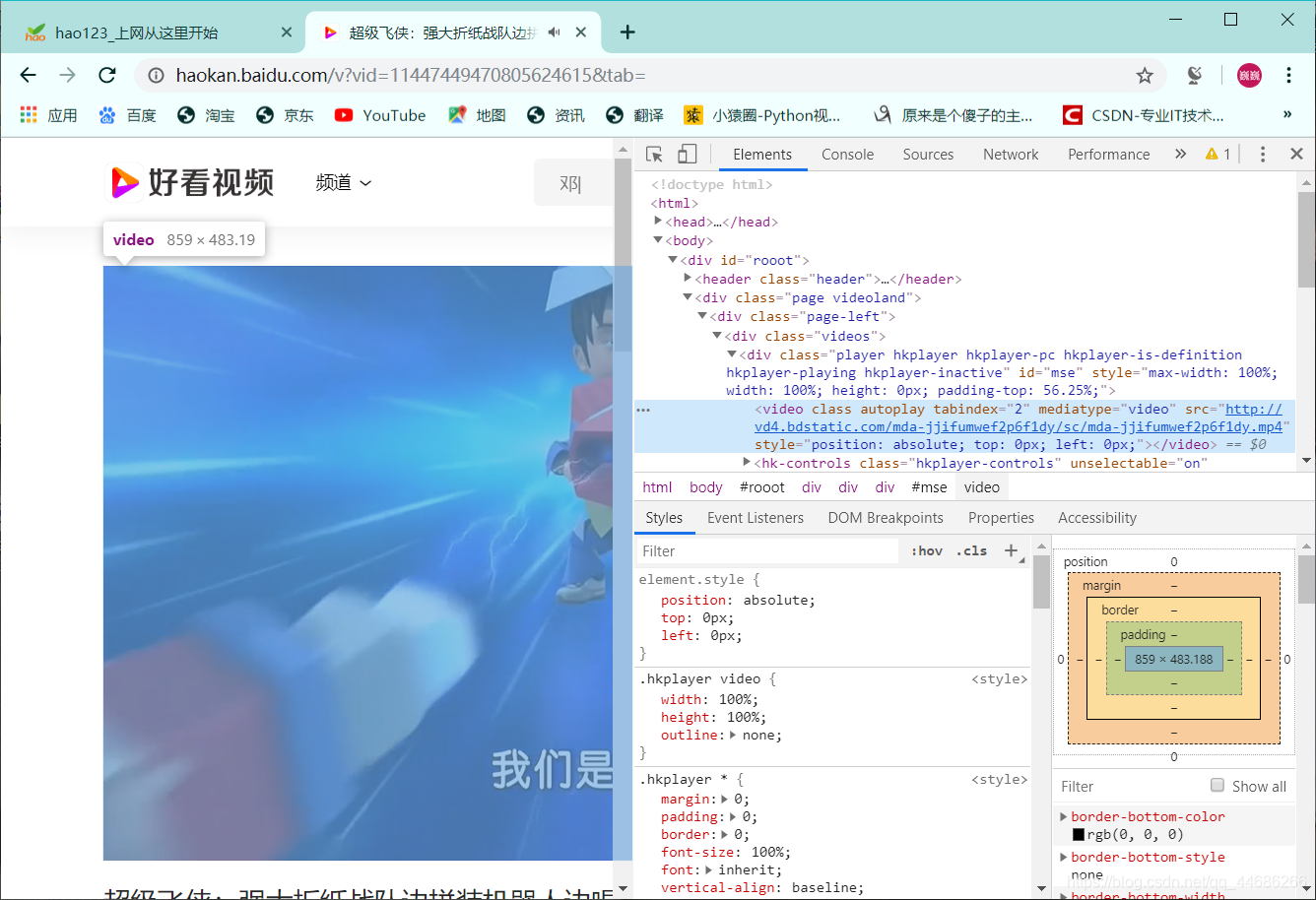Click the 好看视频 search box

click(573, 183)
